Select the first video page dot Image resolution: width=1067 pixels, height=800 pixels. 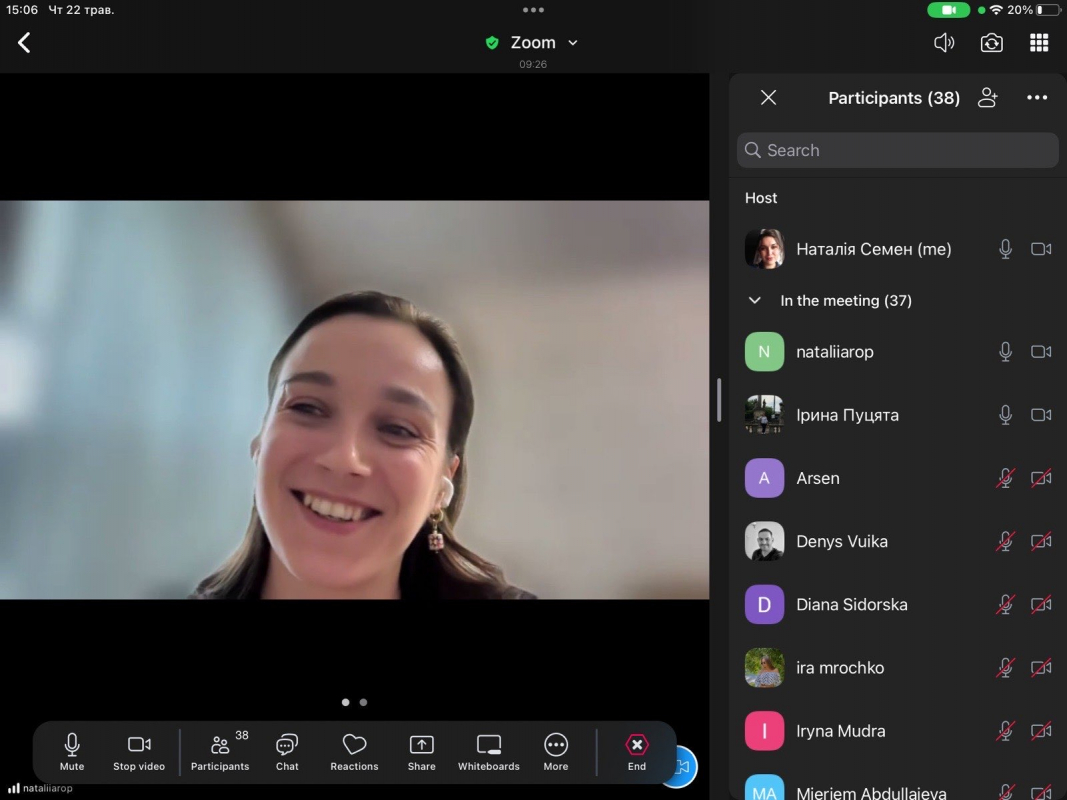pos(346,702)
